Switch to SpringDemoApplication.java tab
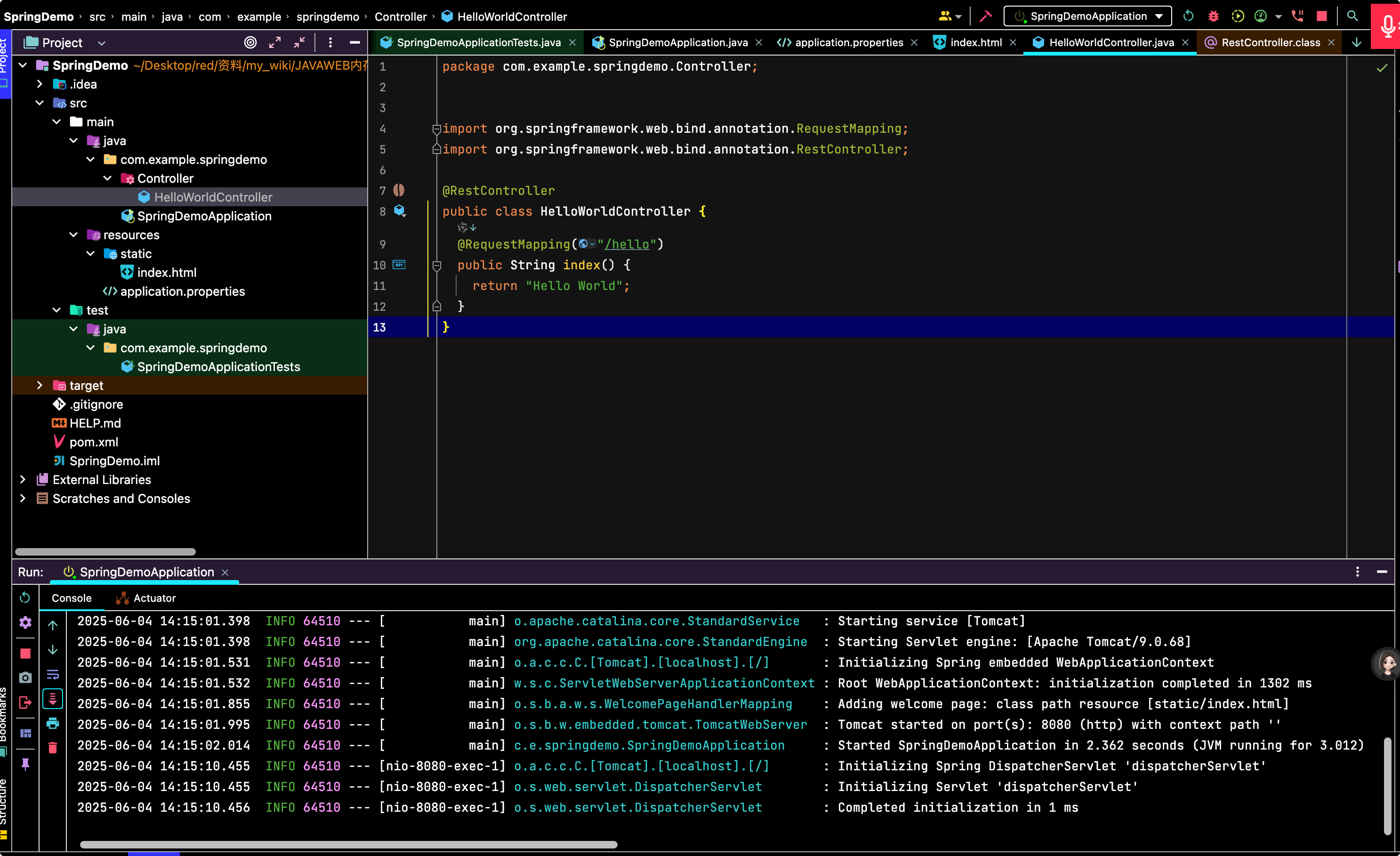 (x=678, y=43)
